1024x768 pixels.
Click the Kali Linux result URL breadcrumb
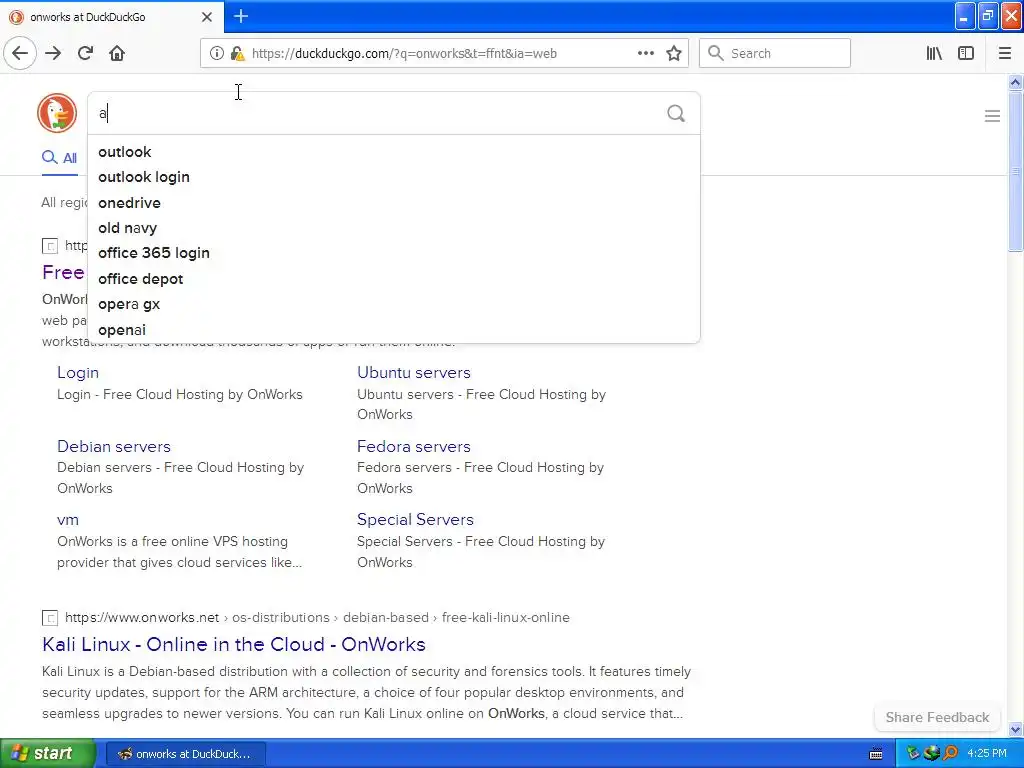[x=317, y=618]
